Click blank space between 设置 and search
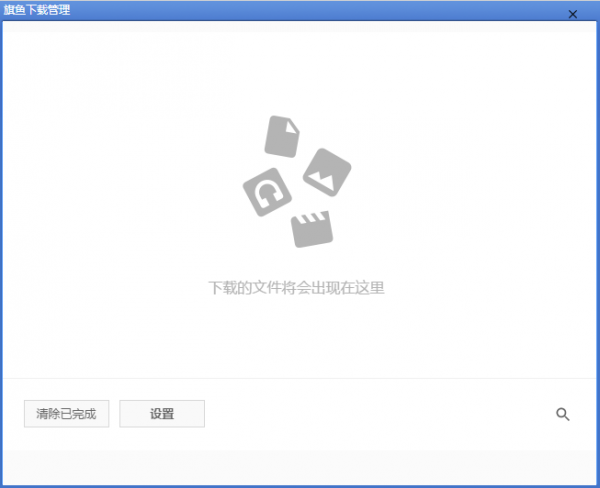Image resolution: width=600 pixels, height=488 pixels. (x=380, y=414)
